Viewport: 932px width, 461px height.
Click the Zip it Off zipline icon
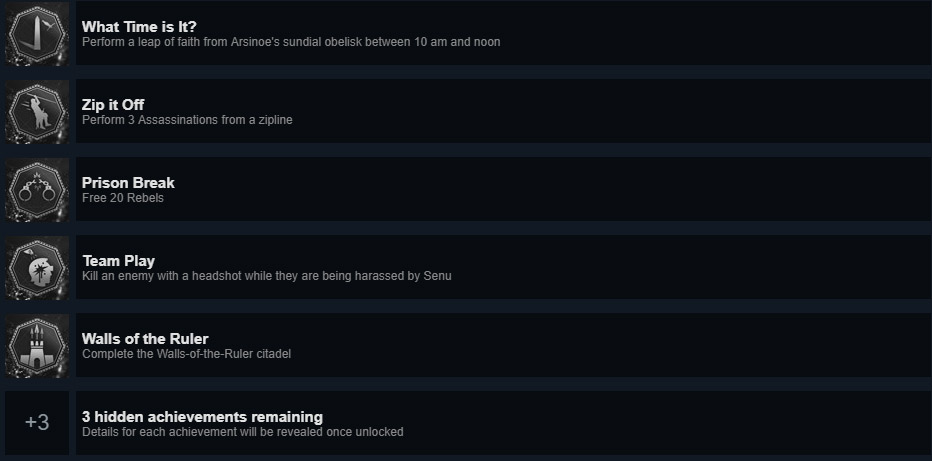(x=37, y=112)
